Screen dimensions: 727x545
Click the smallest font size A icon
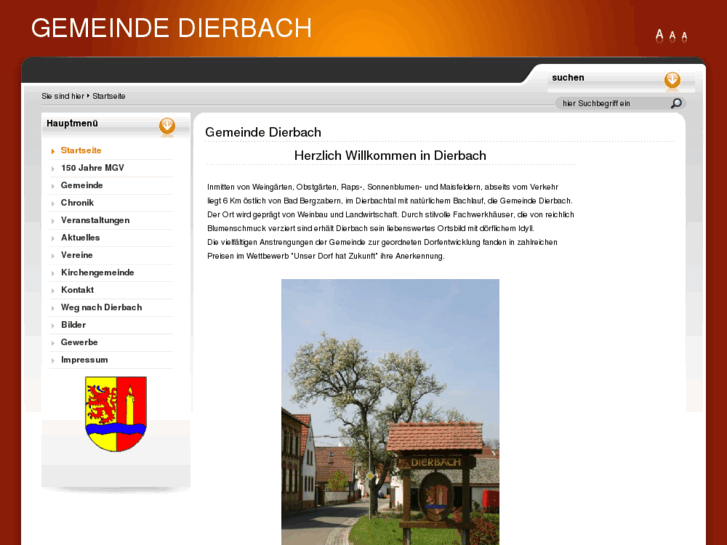pyautogui.click(x=684, y=37)
